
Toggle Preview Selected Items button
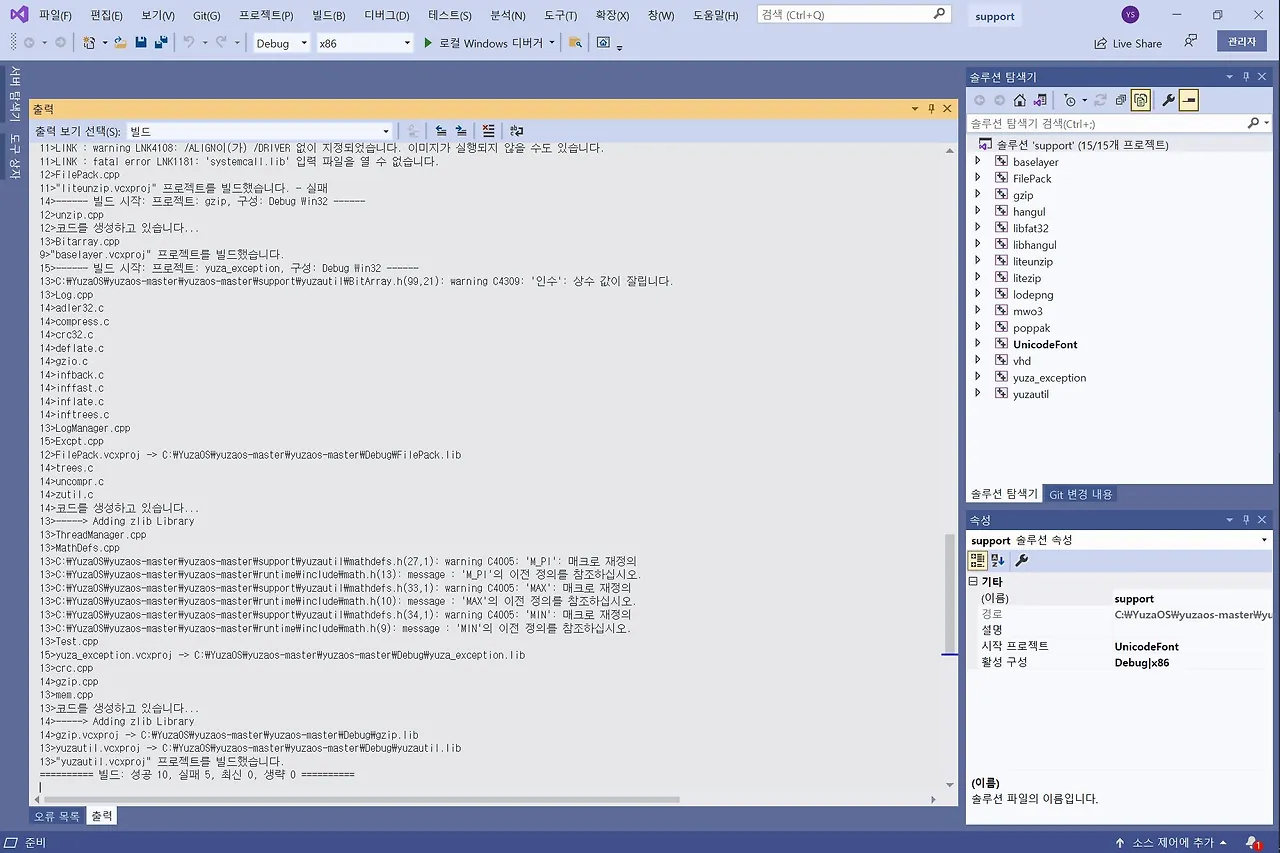click(x=1188, y=100)
